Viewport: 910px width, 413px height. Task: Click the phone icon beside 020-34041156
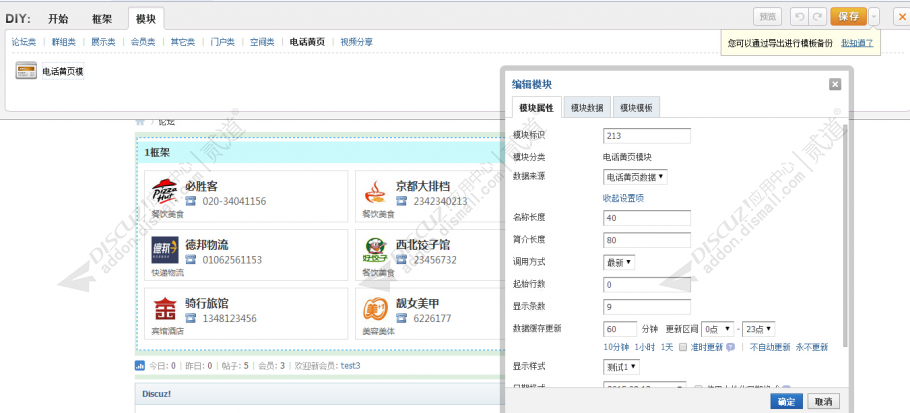191,201
